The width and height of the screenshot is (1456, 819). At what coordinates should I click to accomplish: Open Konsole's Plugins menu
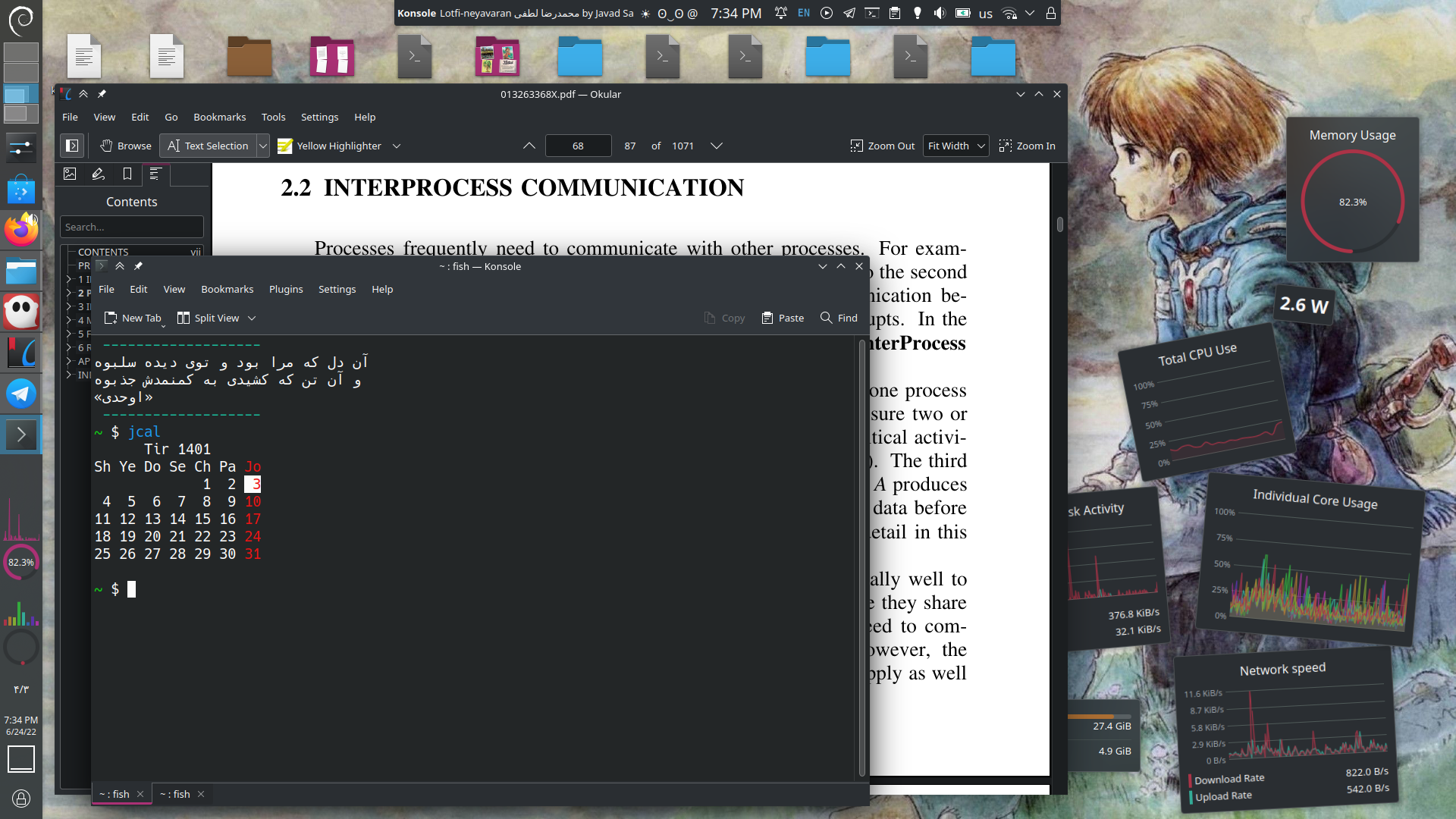[x=286, y=289]
